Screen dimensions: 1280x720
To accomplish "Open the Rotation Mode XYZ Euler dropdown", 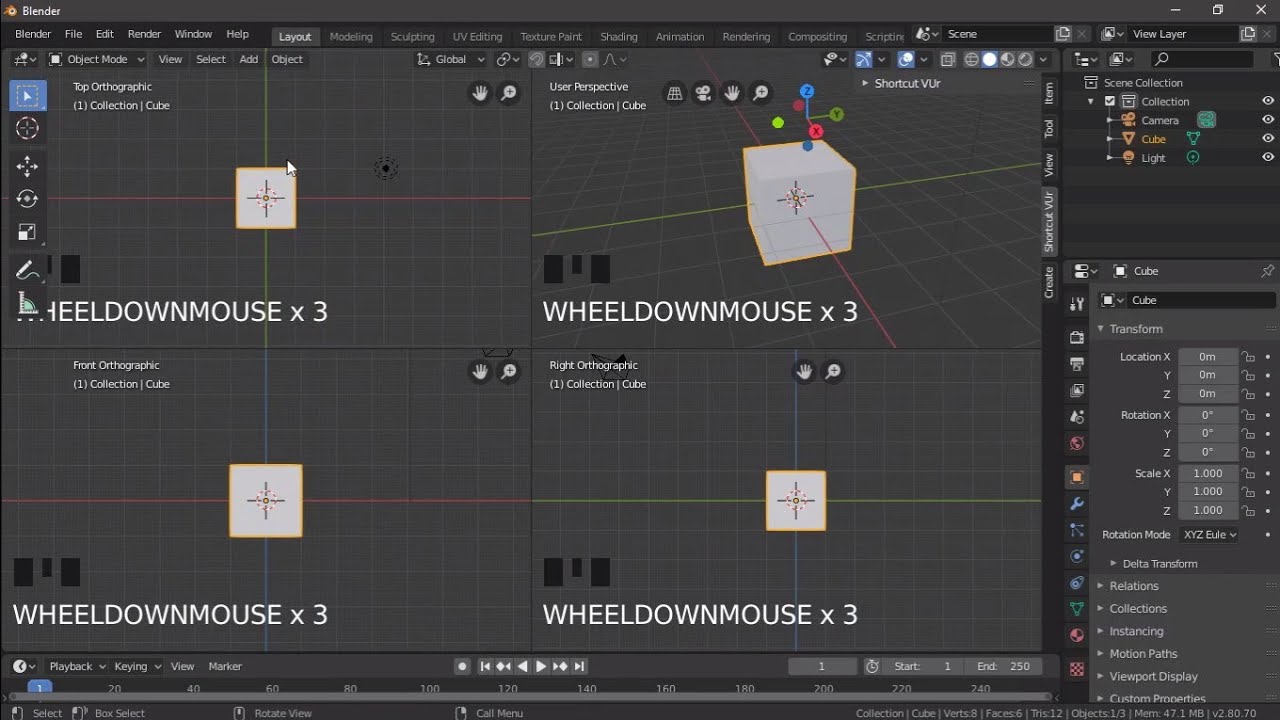I will point(1210,535).
